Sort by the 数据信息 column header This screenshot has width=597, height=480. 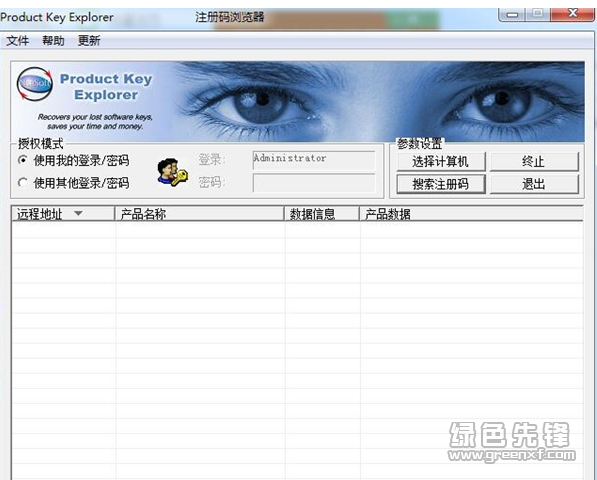322,214
